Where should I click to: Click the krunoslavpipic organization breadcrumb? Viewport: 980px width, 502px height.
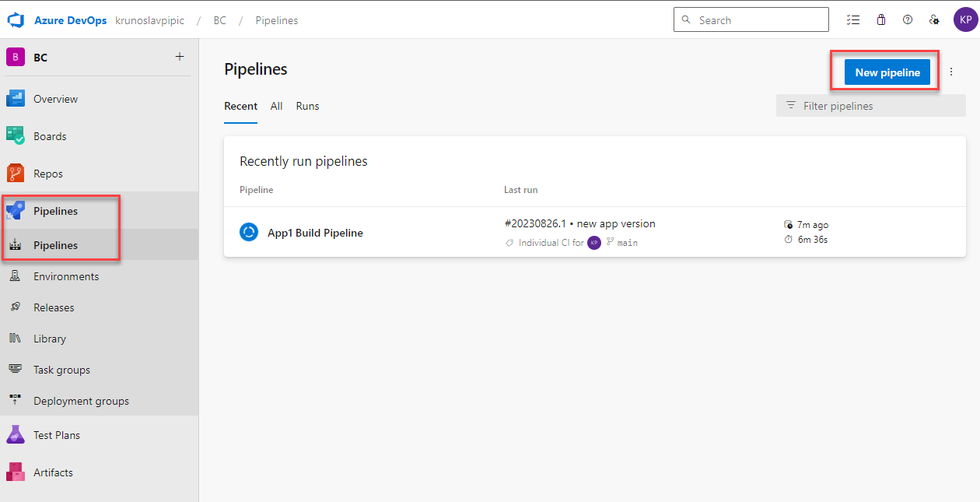[x=149, y=20]
